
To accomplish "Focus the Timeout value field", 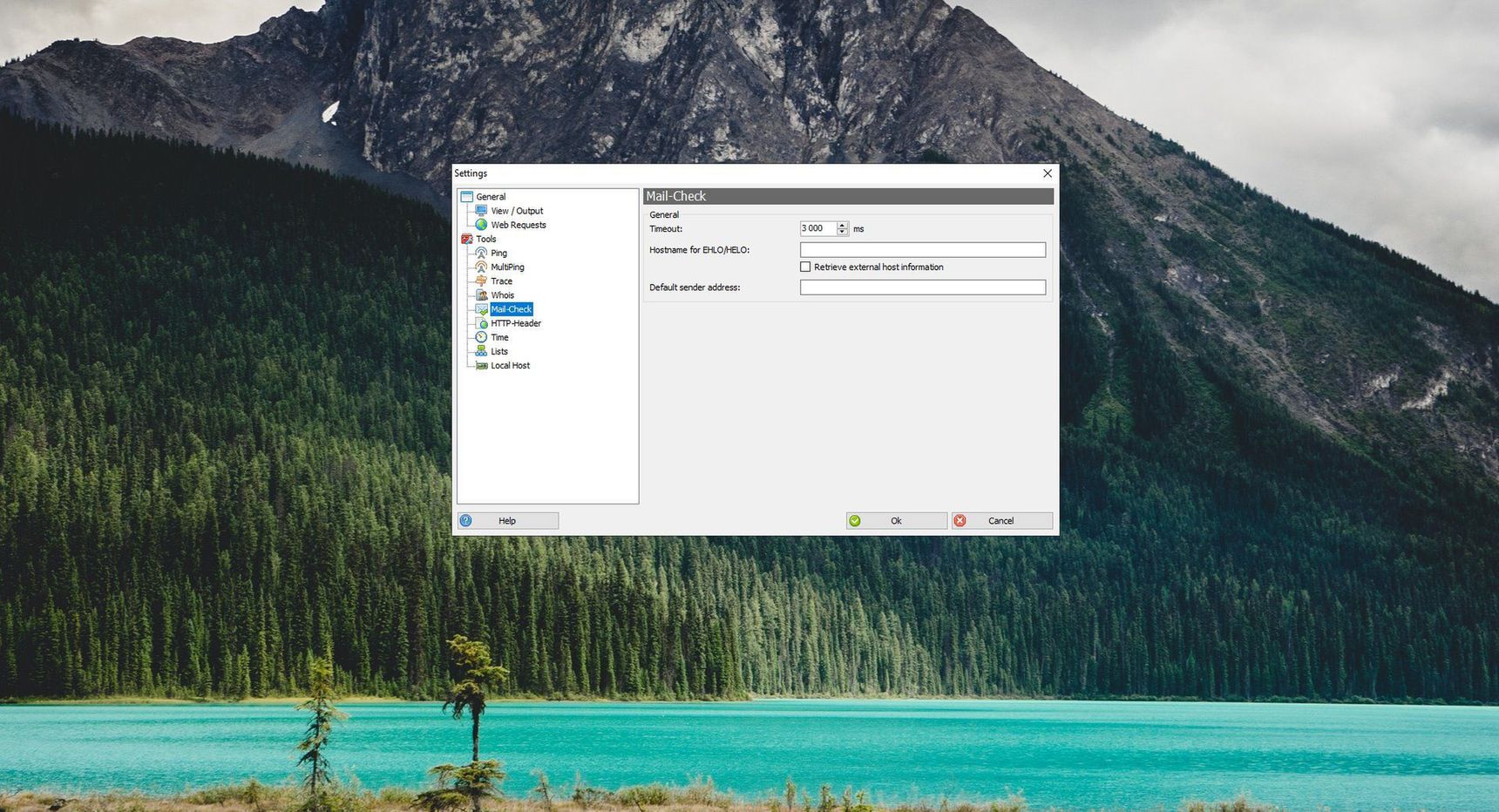I will click(x=817, y=228).
